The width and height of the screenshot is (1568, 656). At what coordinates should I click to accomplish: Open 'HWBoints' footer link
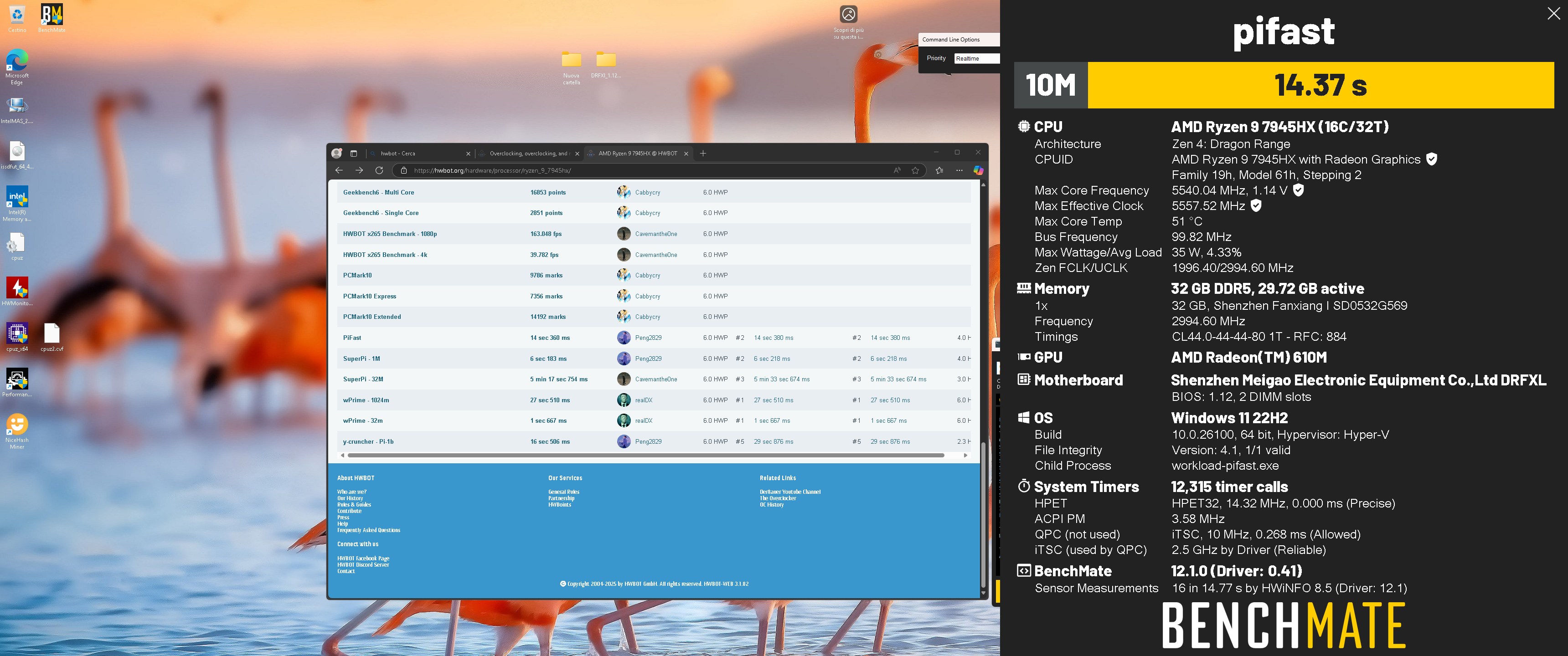coord(559,504)
